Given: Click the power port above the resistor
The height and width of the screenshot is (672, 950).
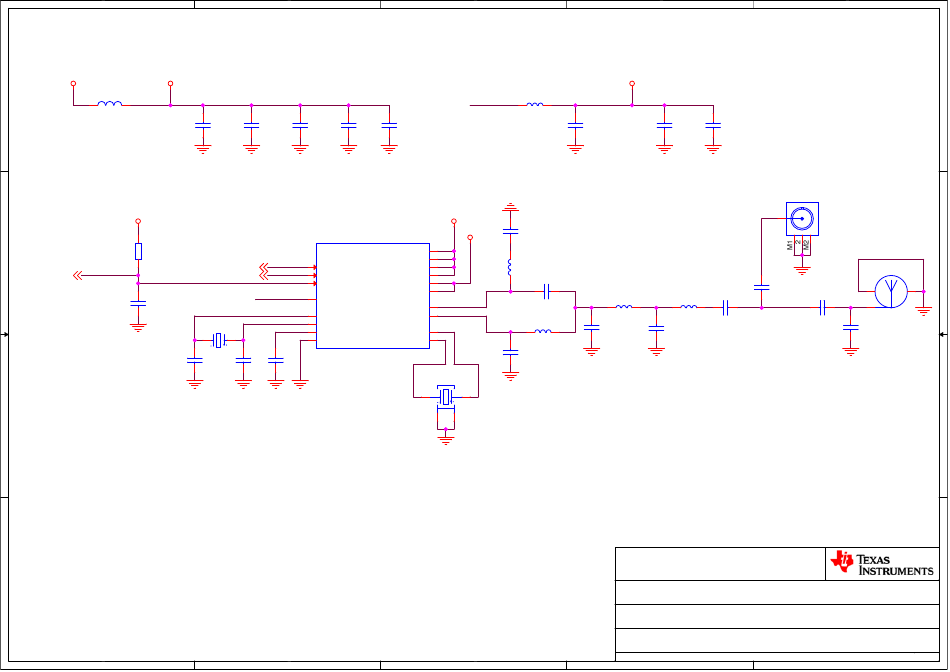Looking at the screenshot, I should pyautogui.click(x=138, y=221).
